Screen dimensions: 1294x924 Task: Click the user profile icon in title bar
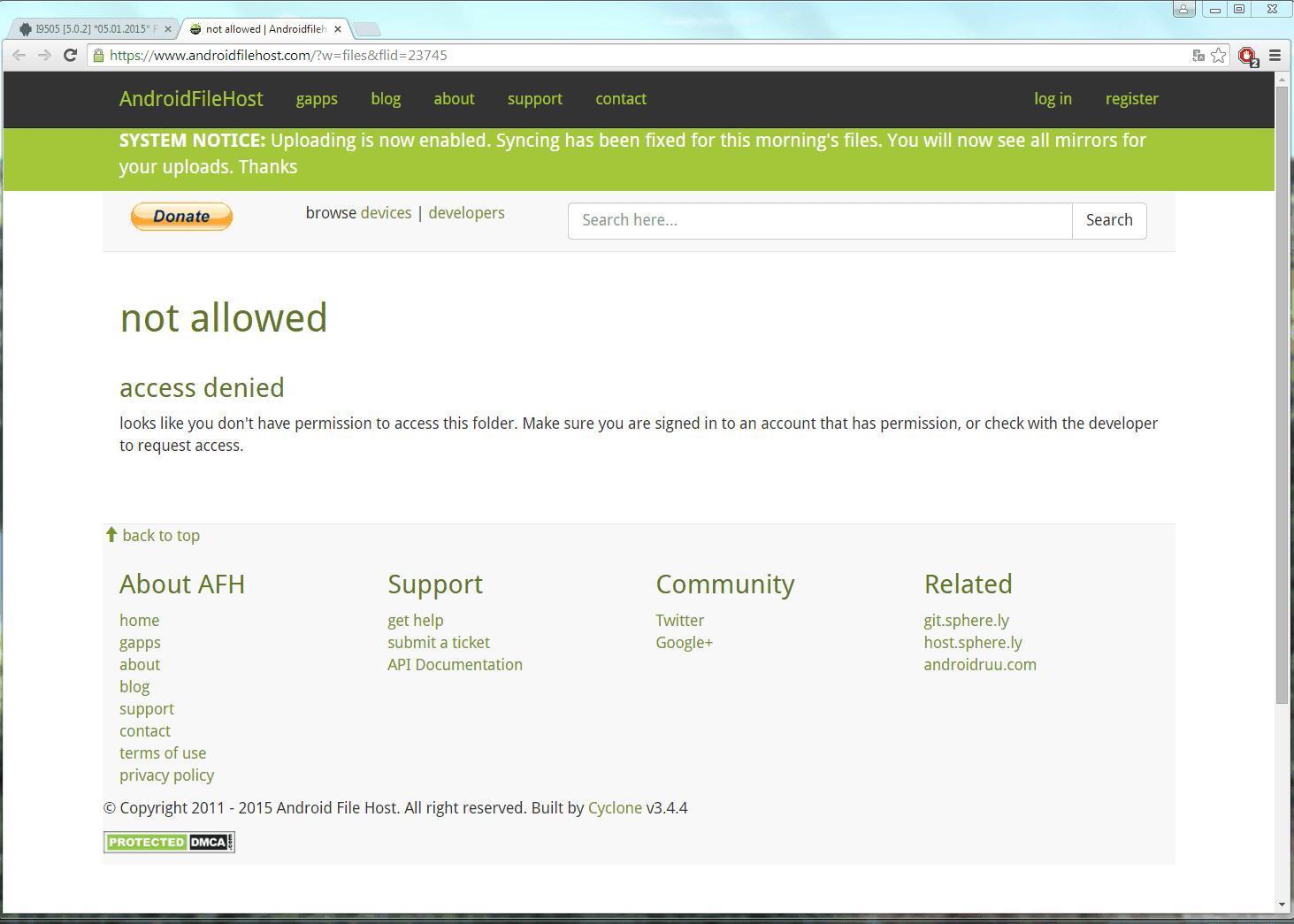point(1184,9)
